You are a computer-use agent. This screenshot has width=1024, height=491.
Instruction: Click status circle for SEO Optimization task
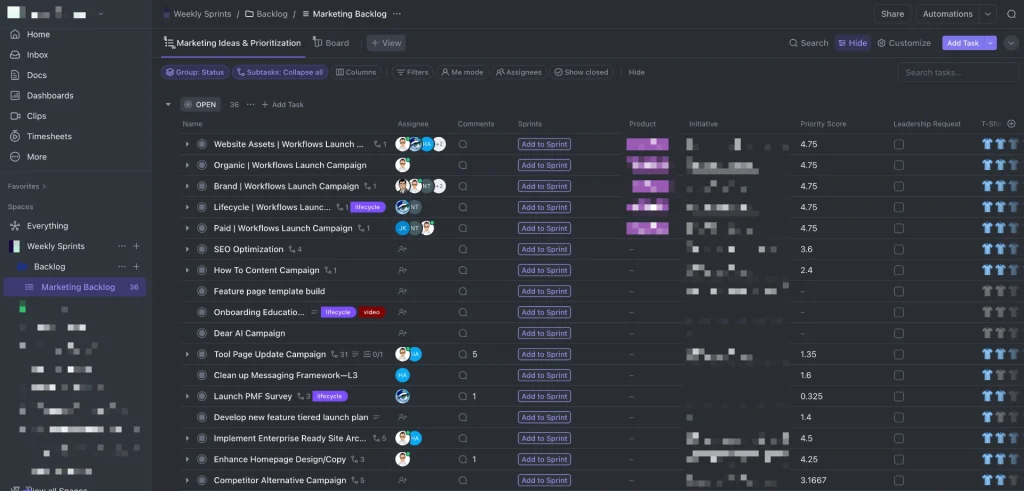click(202, 249)
